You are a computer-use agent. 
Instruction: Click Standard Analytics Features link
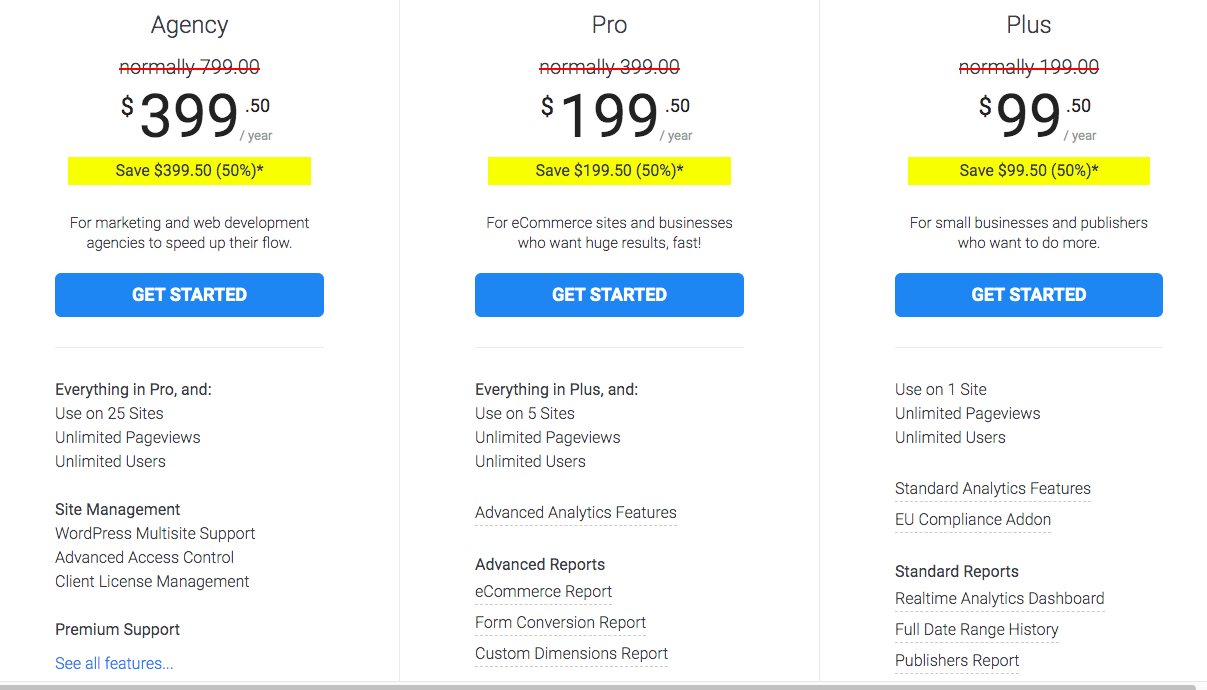pos(993,489)
